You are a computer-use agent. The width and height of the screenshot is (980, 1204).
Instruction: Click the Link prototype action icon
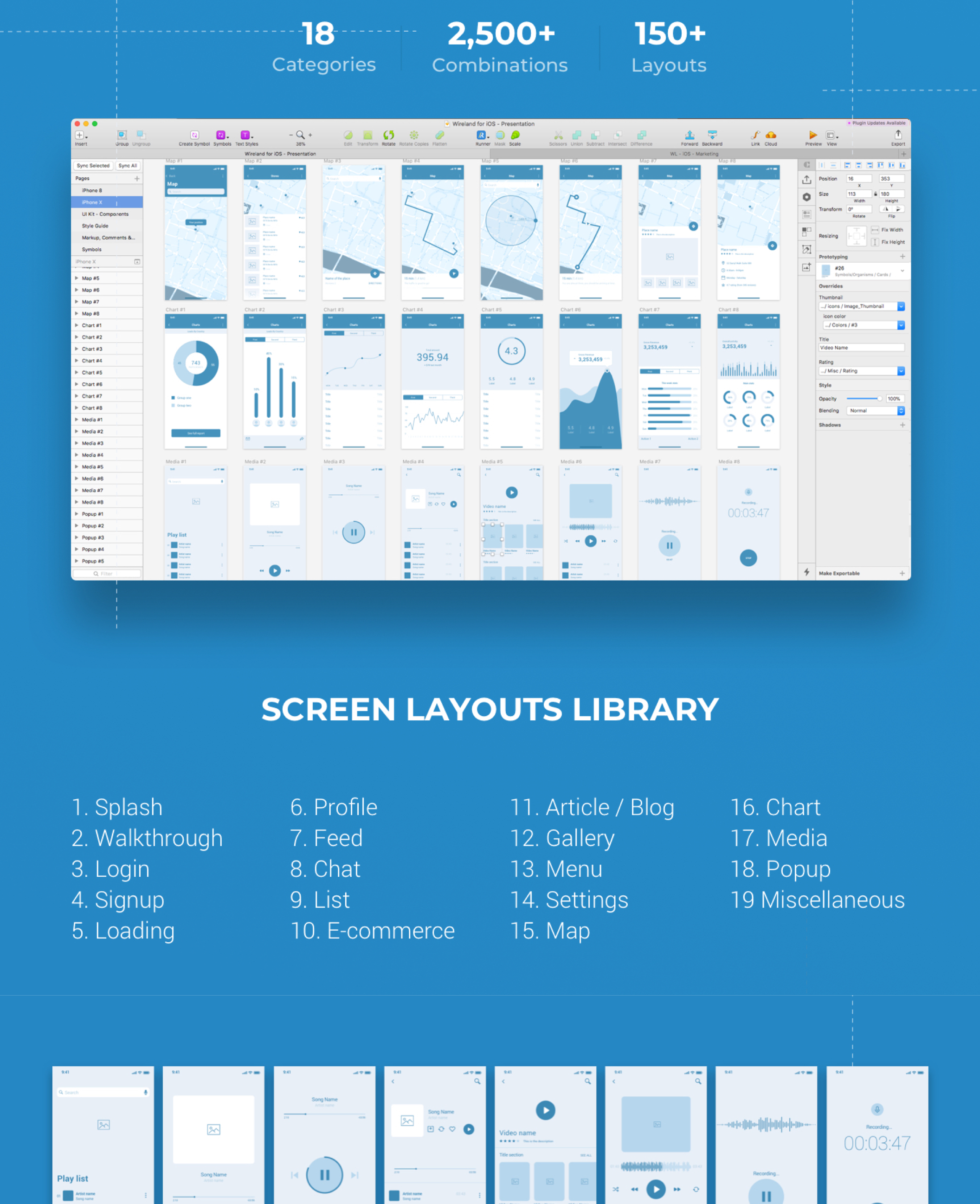753,135
